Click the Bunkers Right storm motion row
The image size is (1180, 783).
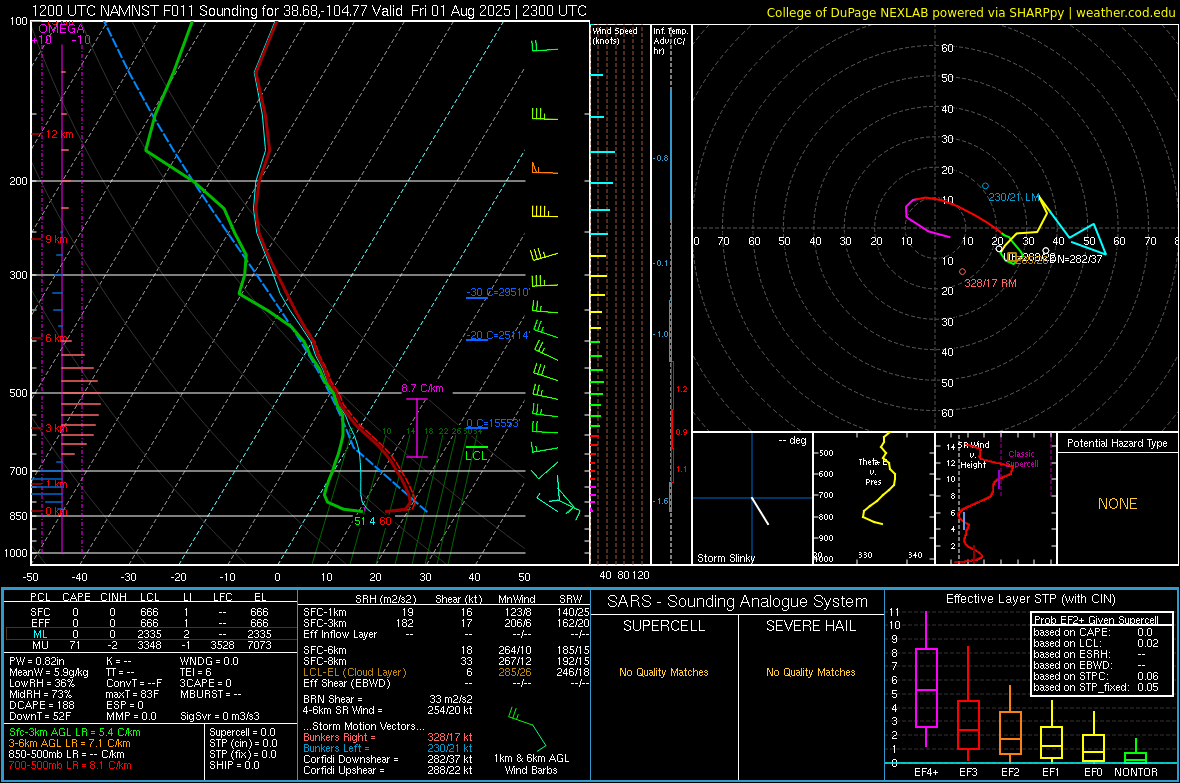point(388,737)
